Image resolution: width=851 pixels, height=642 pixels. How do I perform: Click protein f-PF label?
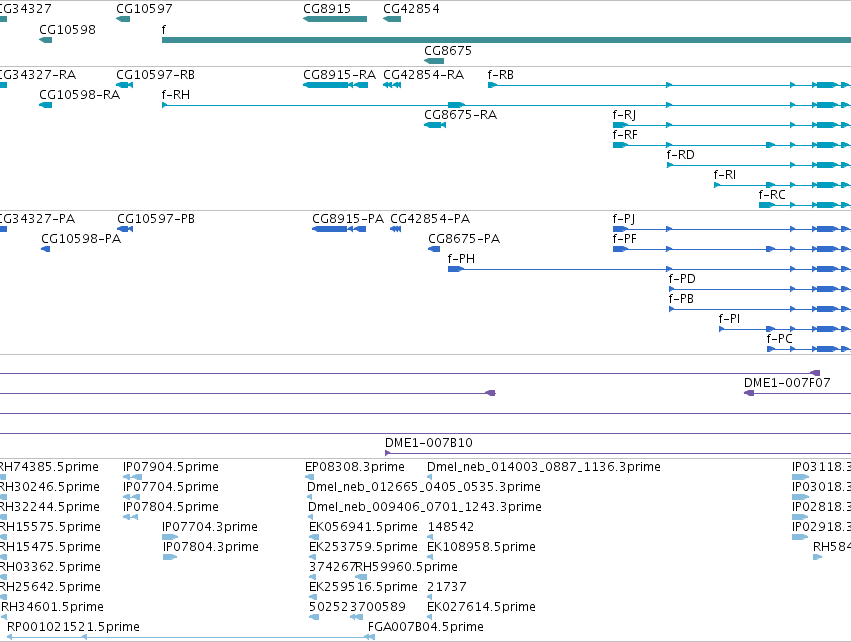[x=624, y=239]
